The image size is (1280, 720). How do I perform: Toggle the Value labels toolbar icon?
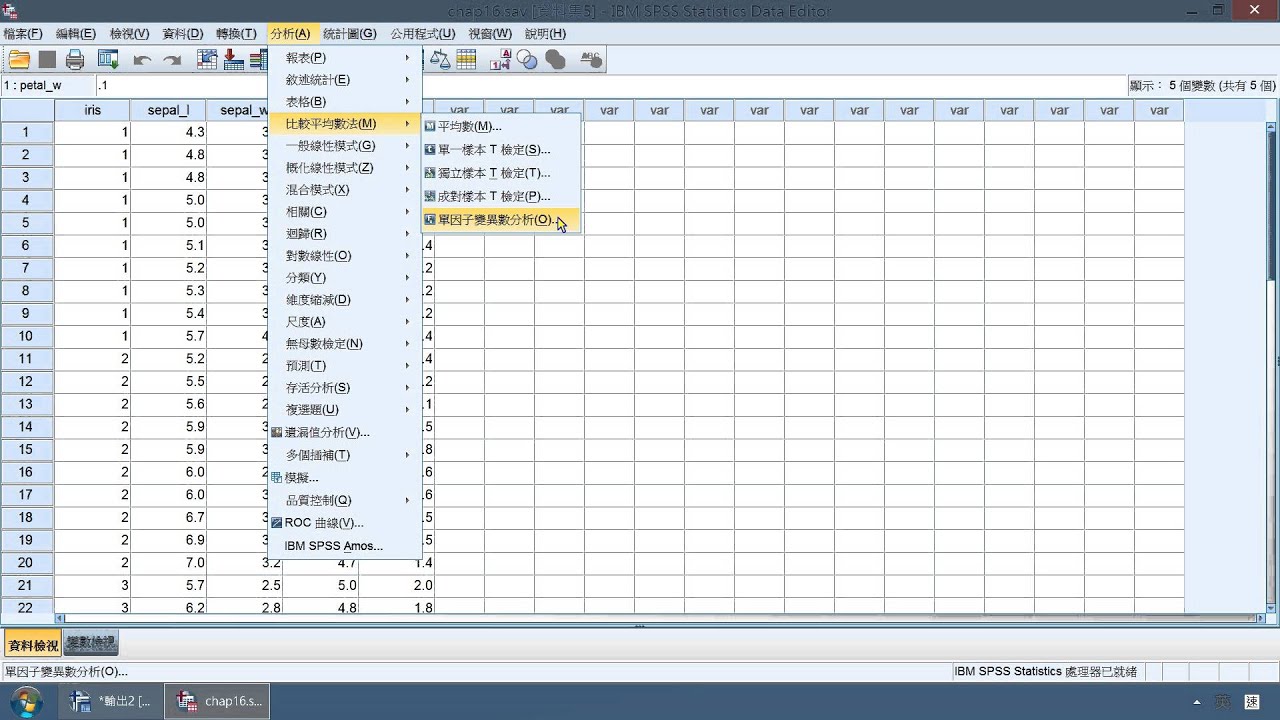tap(501, 60)
